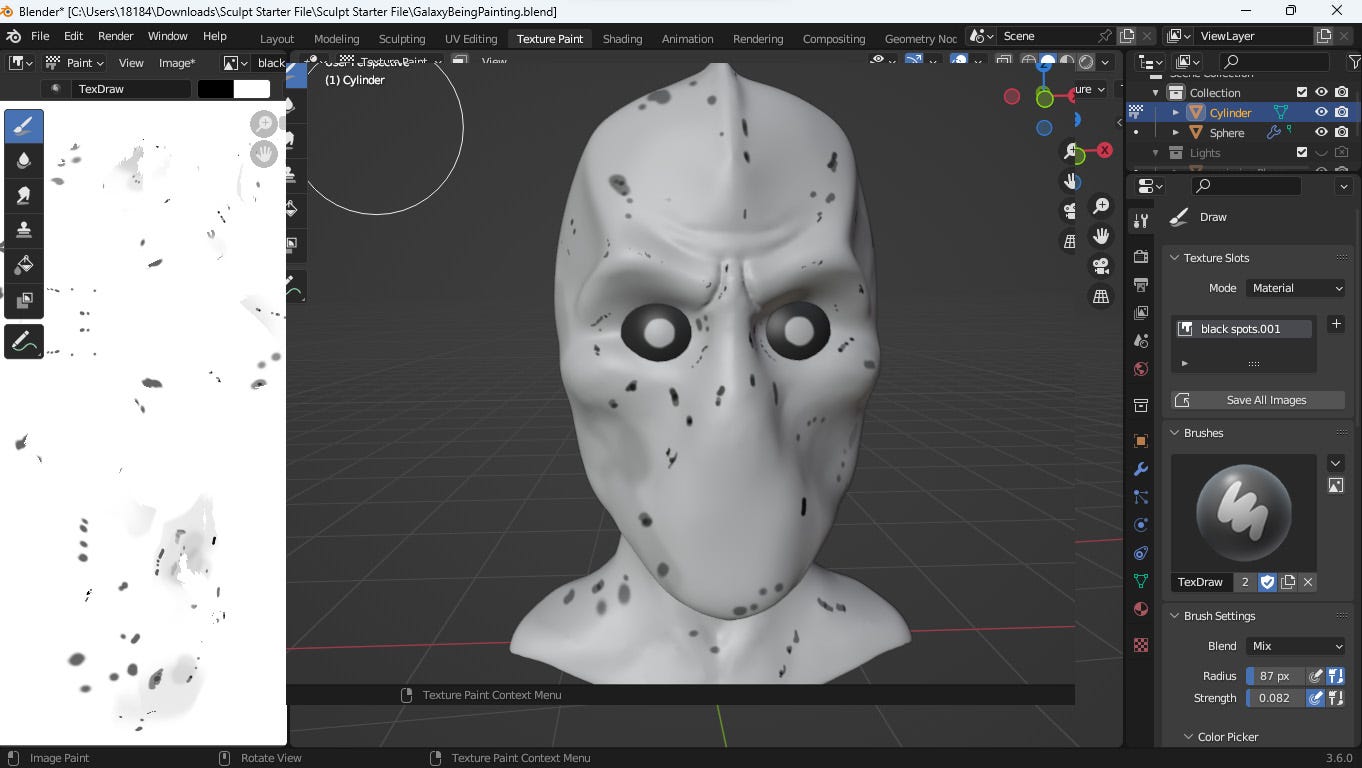Click the TexDraw brush preview thumbnail
Image resolution: width=1362 pixels, height=768 pixels.
(x=1243, y=512)
